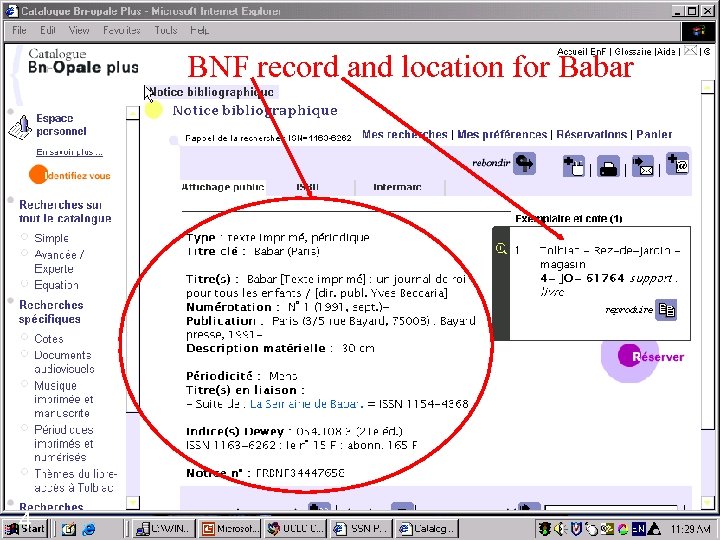
Task: Select the Cotes search option
Action: tap(25, 337)
